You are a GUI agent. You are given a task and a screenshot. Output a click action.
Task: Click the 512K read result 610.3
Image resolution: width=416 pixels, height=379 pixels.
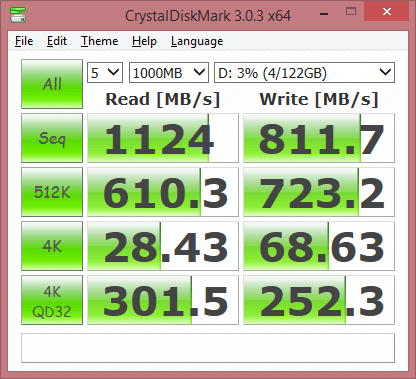163,192
